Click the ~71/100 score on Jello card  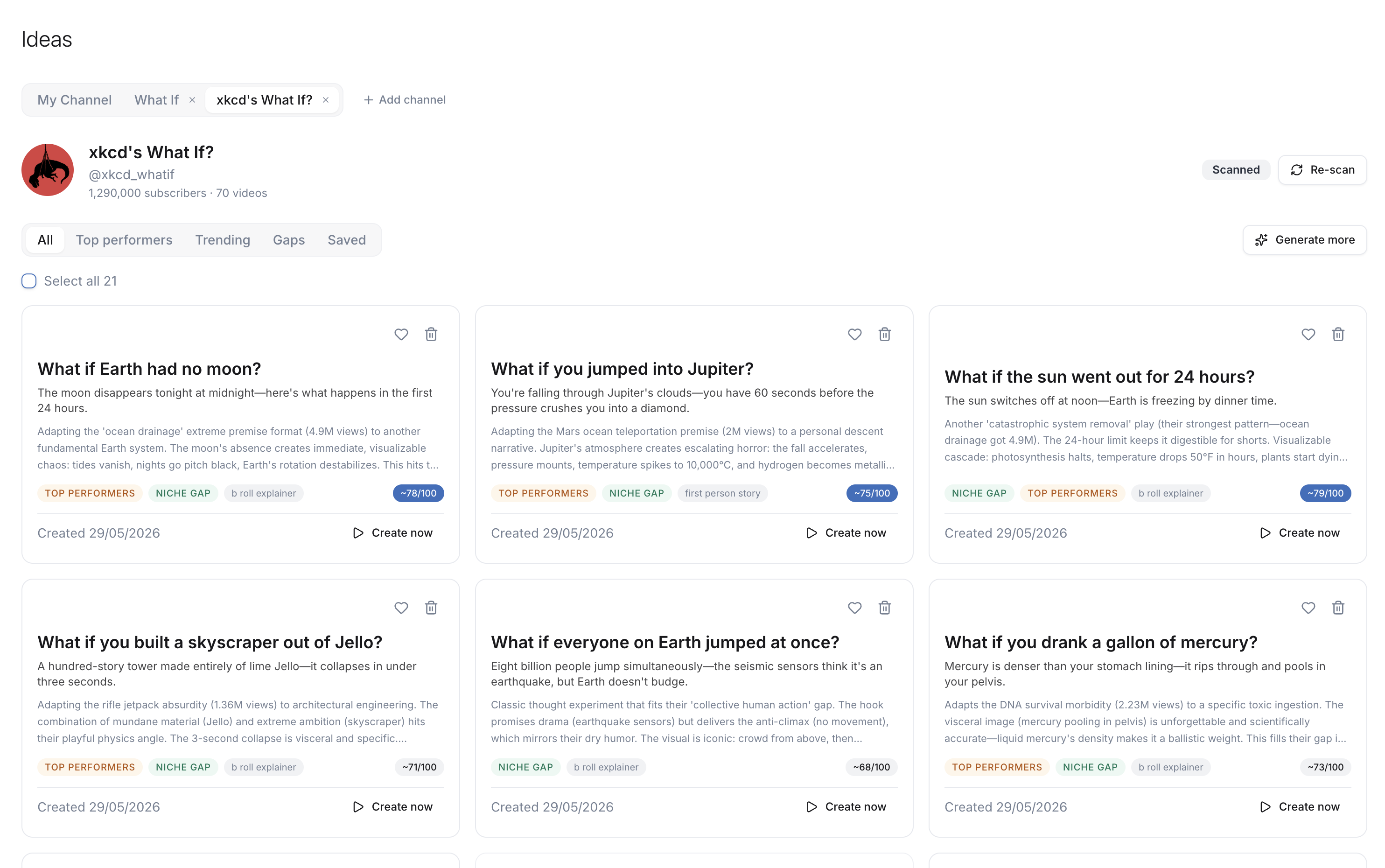pos(419,767)
